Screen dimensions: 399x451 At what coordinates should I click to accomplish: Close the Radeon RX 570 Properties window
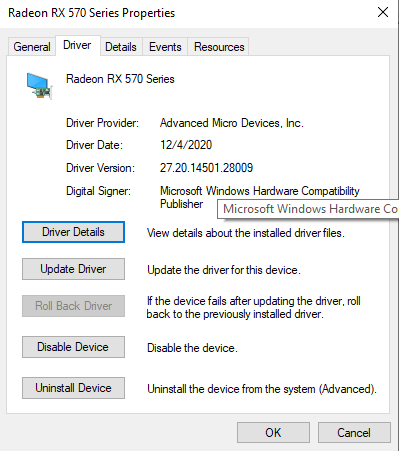[383, 12]
